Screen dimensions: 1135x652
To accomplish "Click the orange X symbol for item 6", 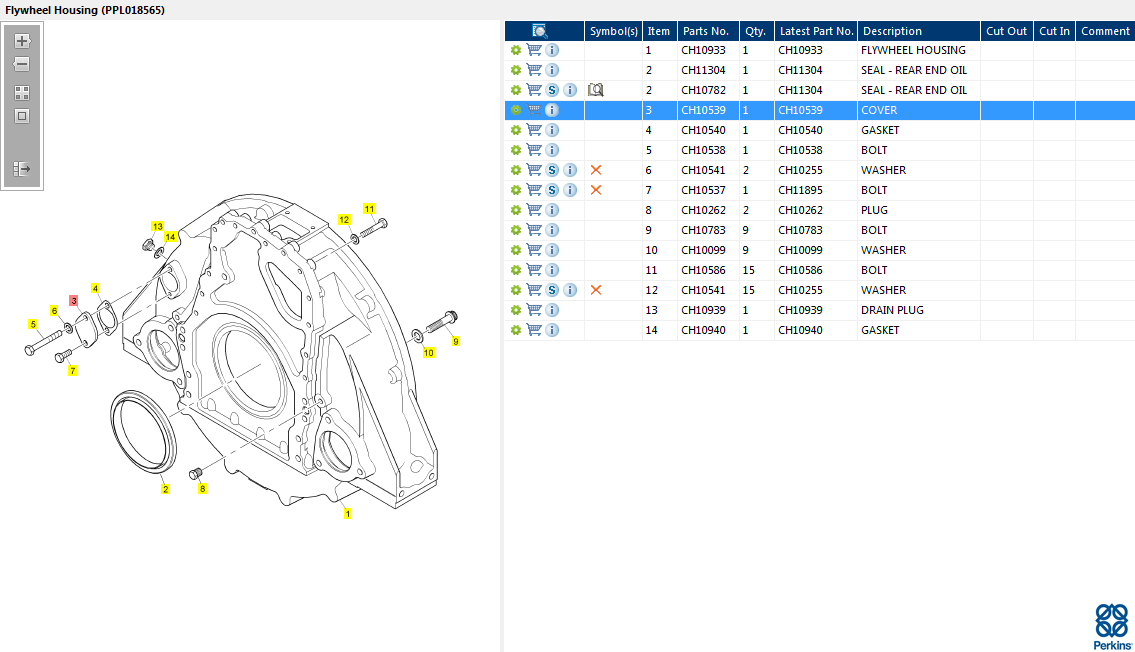I will [x=596, y=170].
